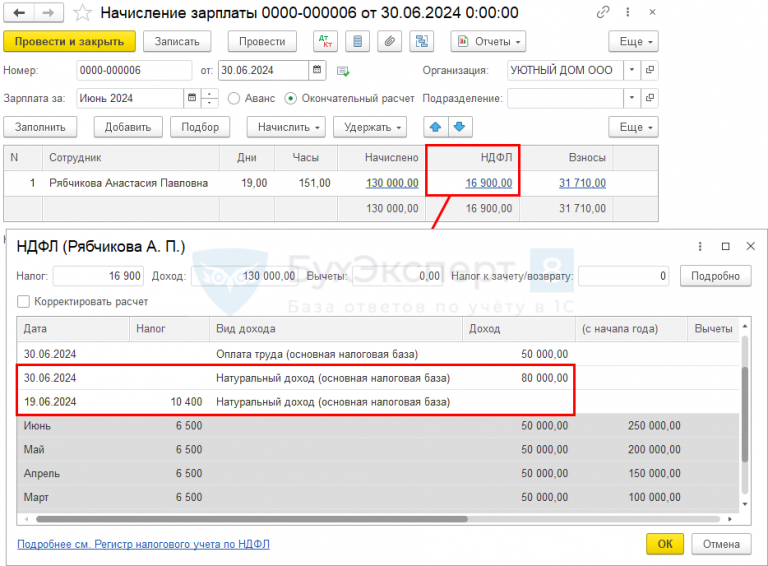Image resolution: width=768 pixels, height=566 pixels.
Task: Change the Зарплата за month with stepper
Action: [209, 98]
